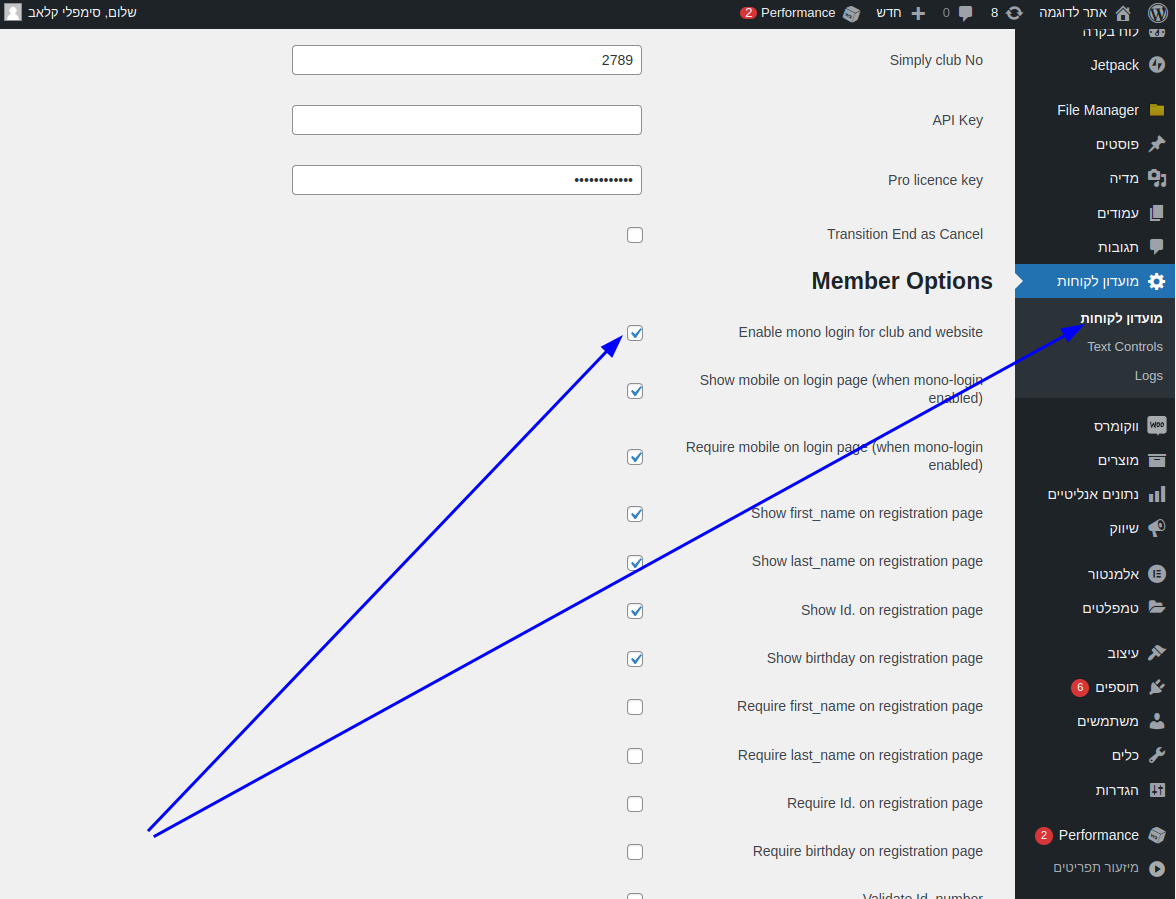Image resolution: width=1176 pixels, height=899 pixels.
Task: Open Logs submenu item
Action: tap(1148, 376)
